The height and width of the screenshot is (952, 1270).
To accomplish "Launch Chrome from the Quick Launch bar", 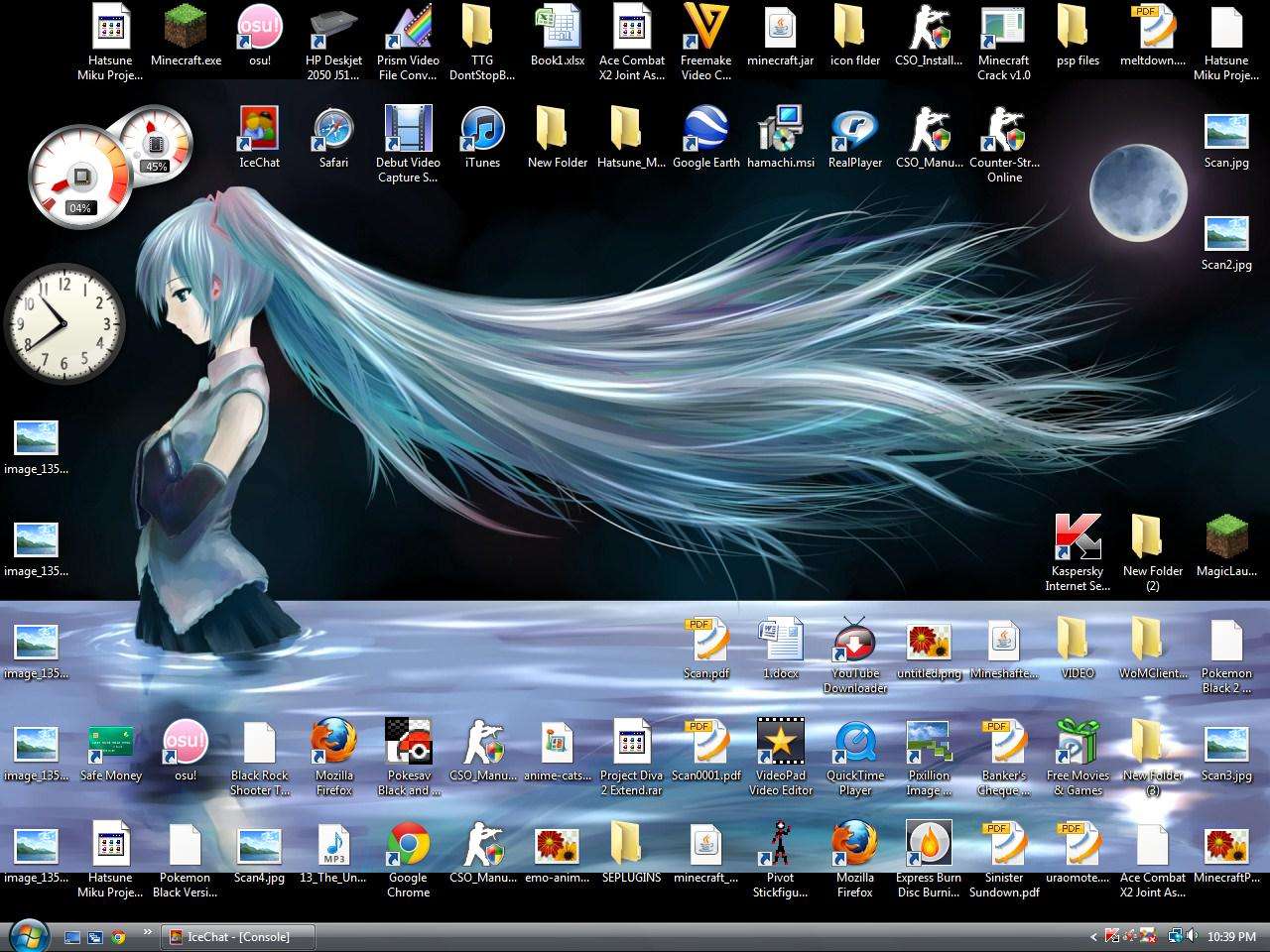I will tap(118, 936).
